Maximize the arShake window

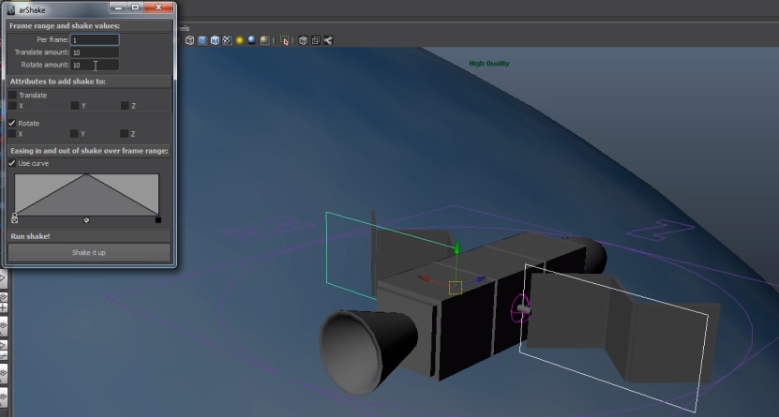[x=135, y=7]
